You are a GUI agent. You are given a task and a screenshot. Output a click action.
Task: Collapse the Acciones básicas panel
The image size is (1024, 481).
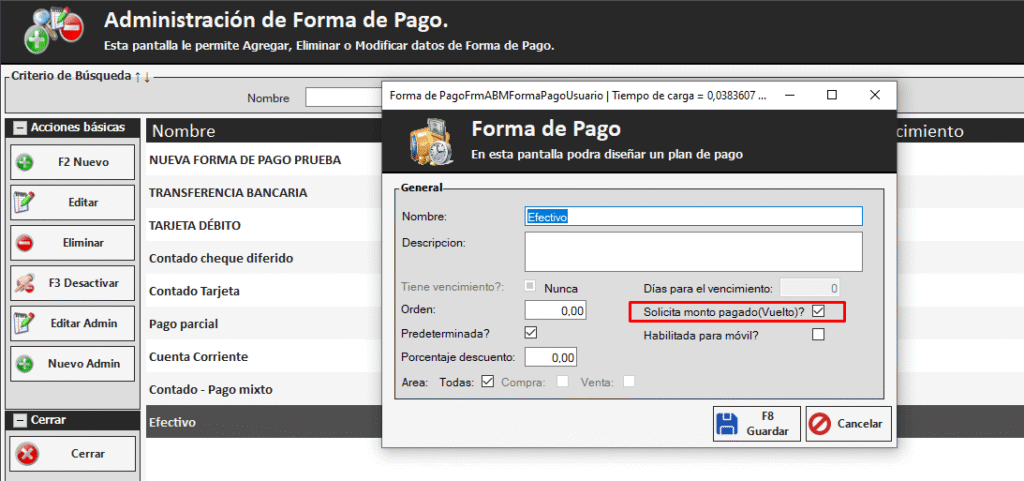click(x=19, y=128)
